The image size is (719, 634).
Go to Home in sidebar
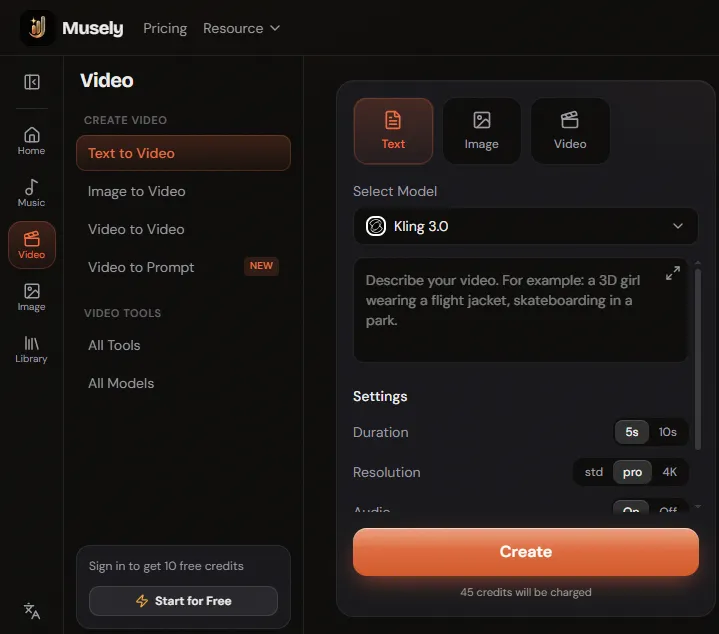point(32,141)
